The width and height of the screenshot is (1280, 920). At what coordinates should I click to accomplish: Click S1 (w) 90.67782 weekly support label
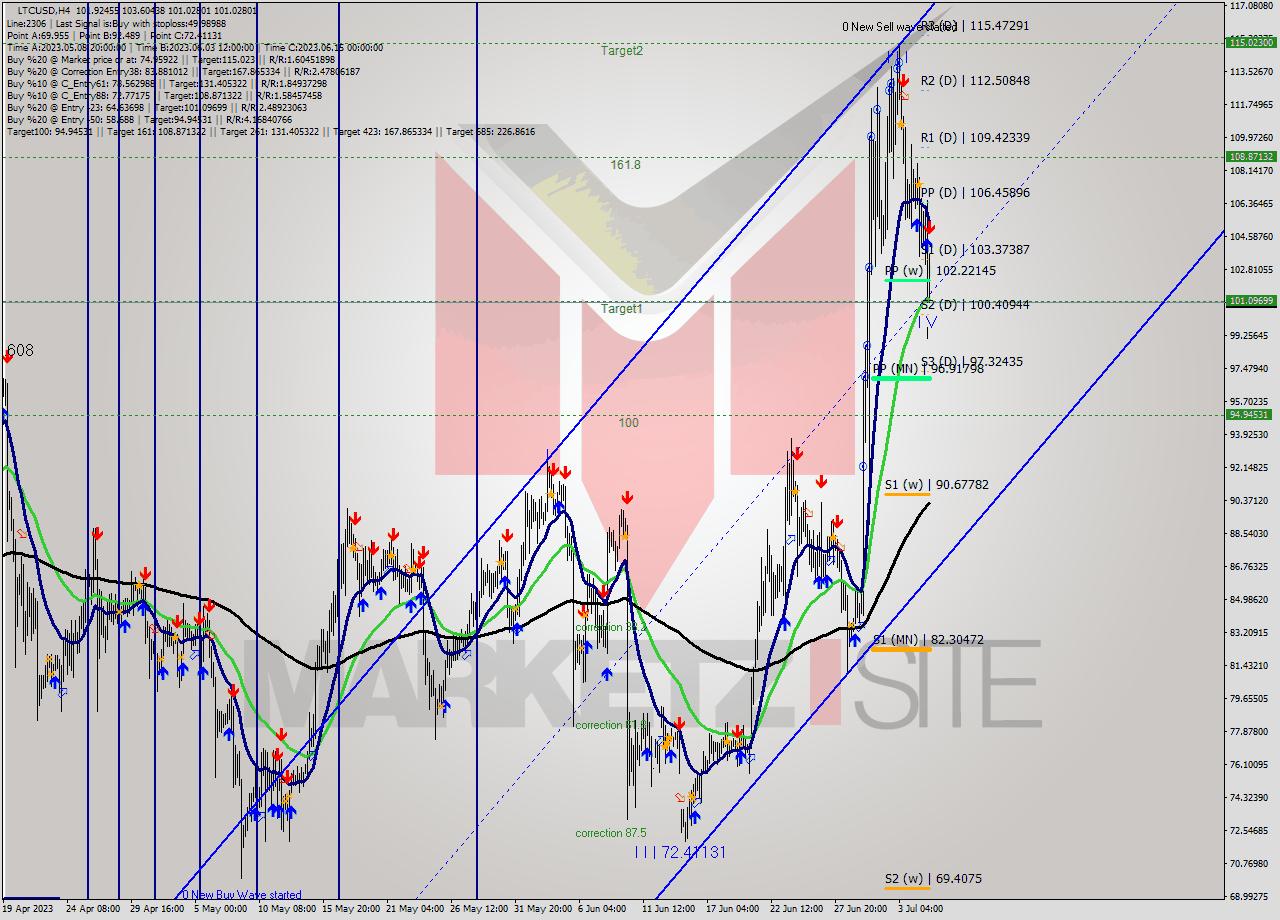point(936,485)
